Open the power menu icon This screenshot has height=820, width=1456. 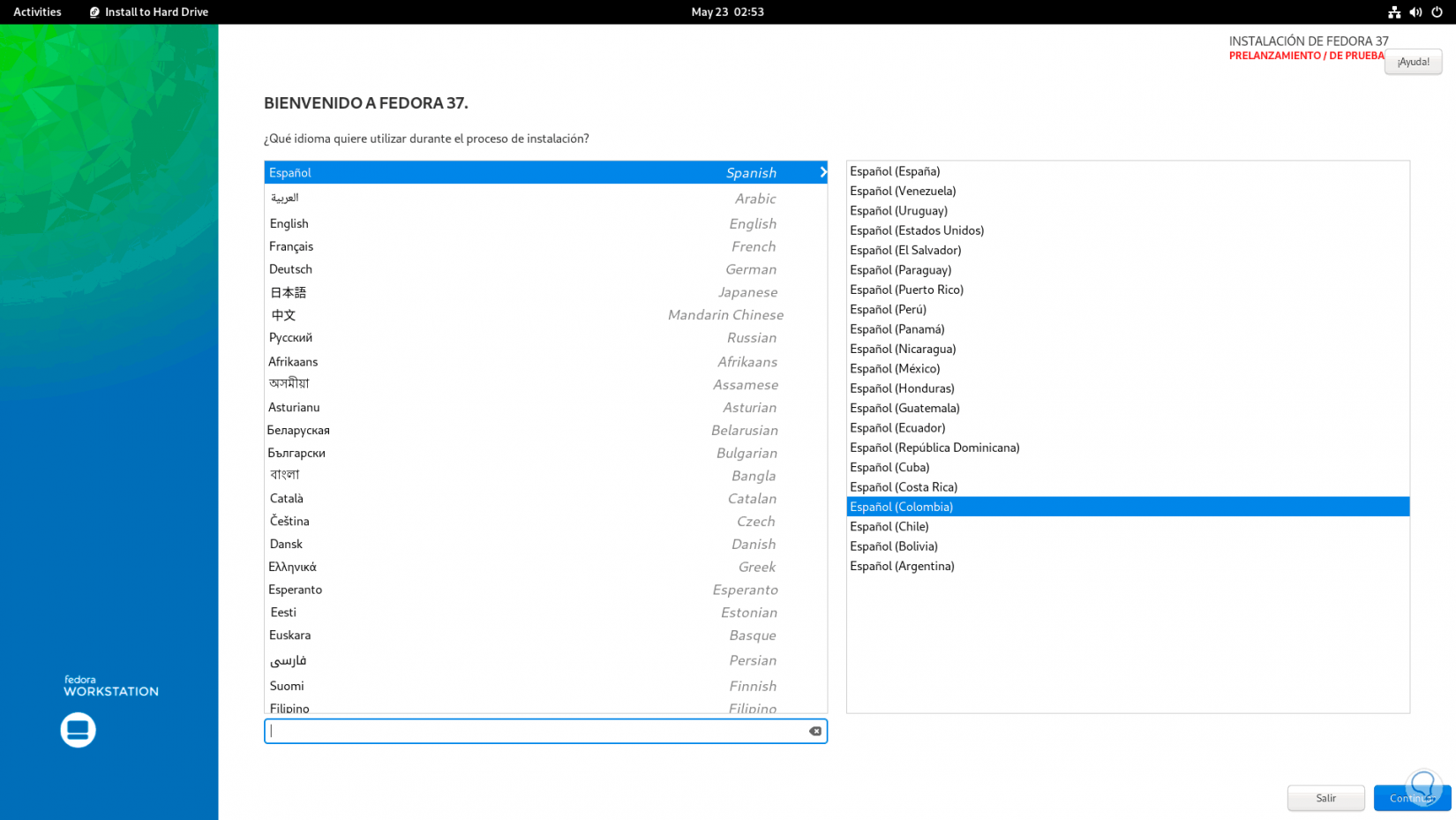tap(1437, 12)
